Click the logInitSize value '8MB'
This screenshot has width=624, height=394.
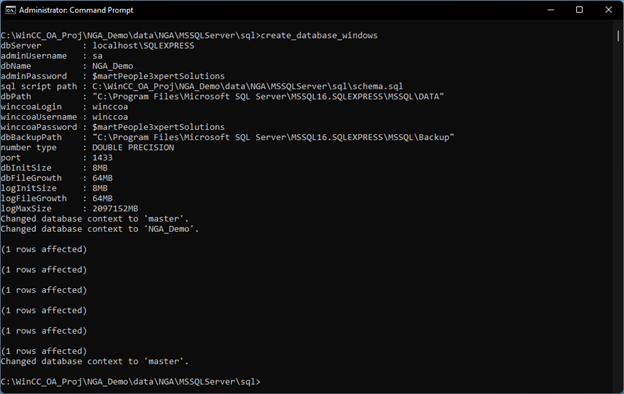[x=100, y=188]
